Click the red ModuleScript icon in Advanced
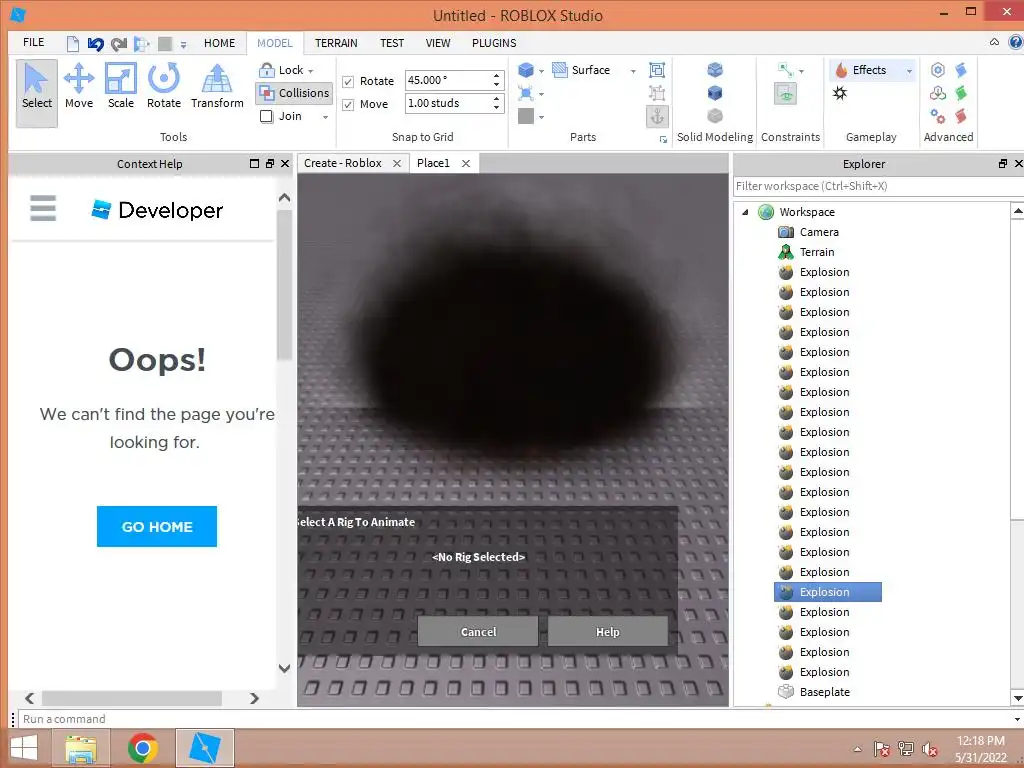Image resolution: width=1024 pixels, height=768 pixels. coord(961,116)
